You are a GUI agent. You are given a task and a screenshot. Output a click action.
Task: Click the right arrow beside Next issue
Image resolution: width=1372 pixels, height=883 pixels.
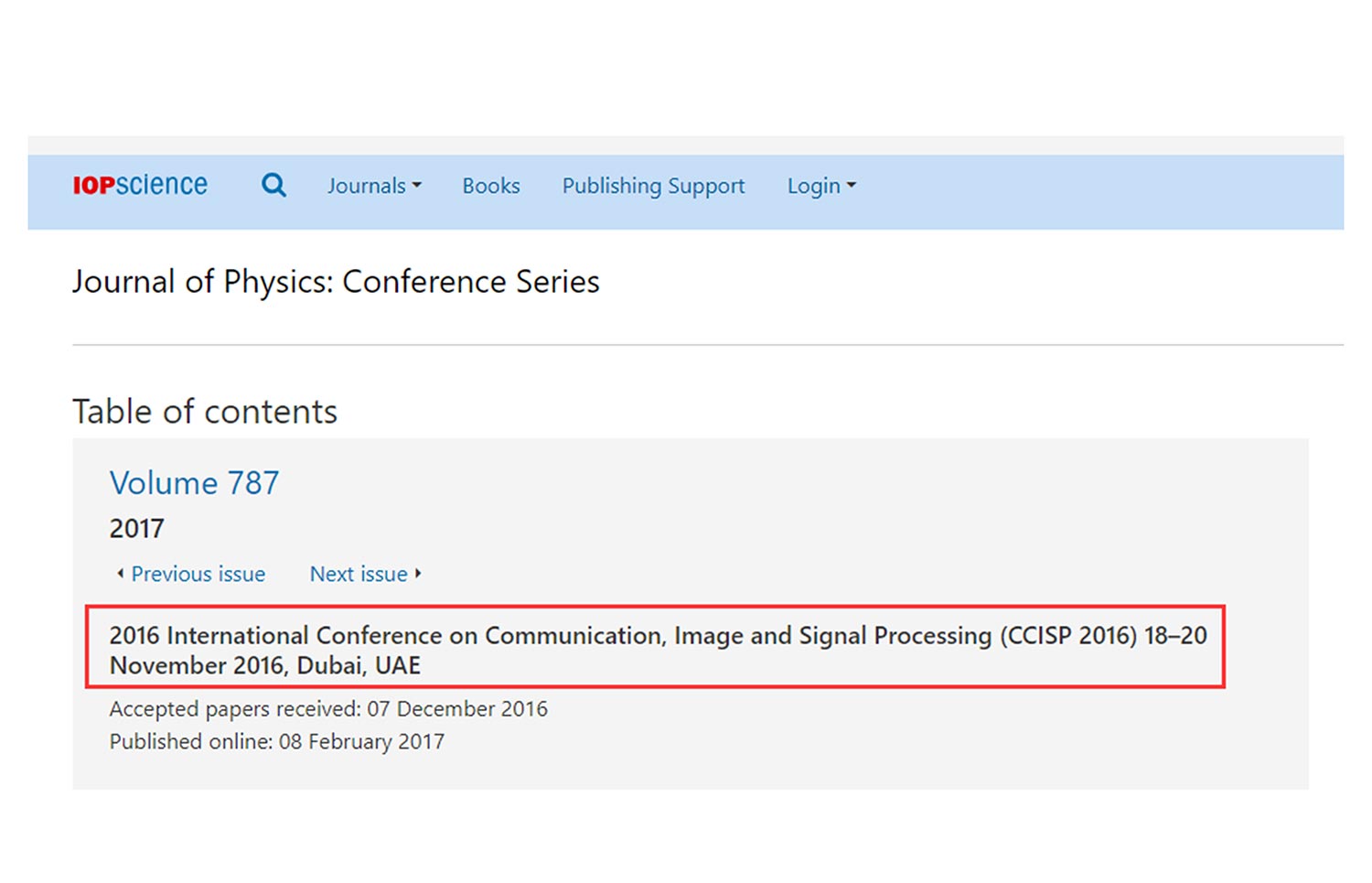pos(418,574)
